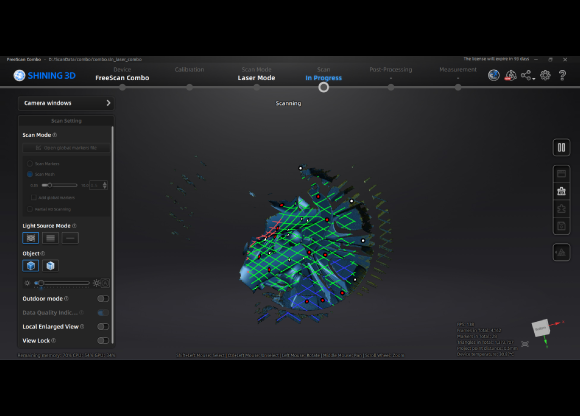This screenshot has height=416, width=580.
Task: Toggle Data Quality Indicator switch
Action: coord(103,312)
